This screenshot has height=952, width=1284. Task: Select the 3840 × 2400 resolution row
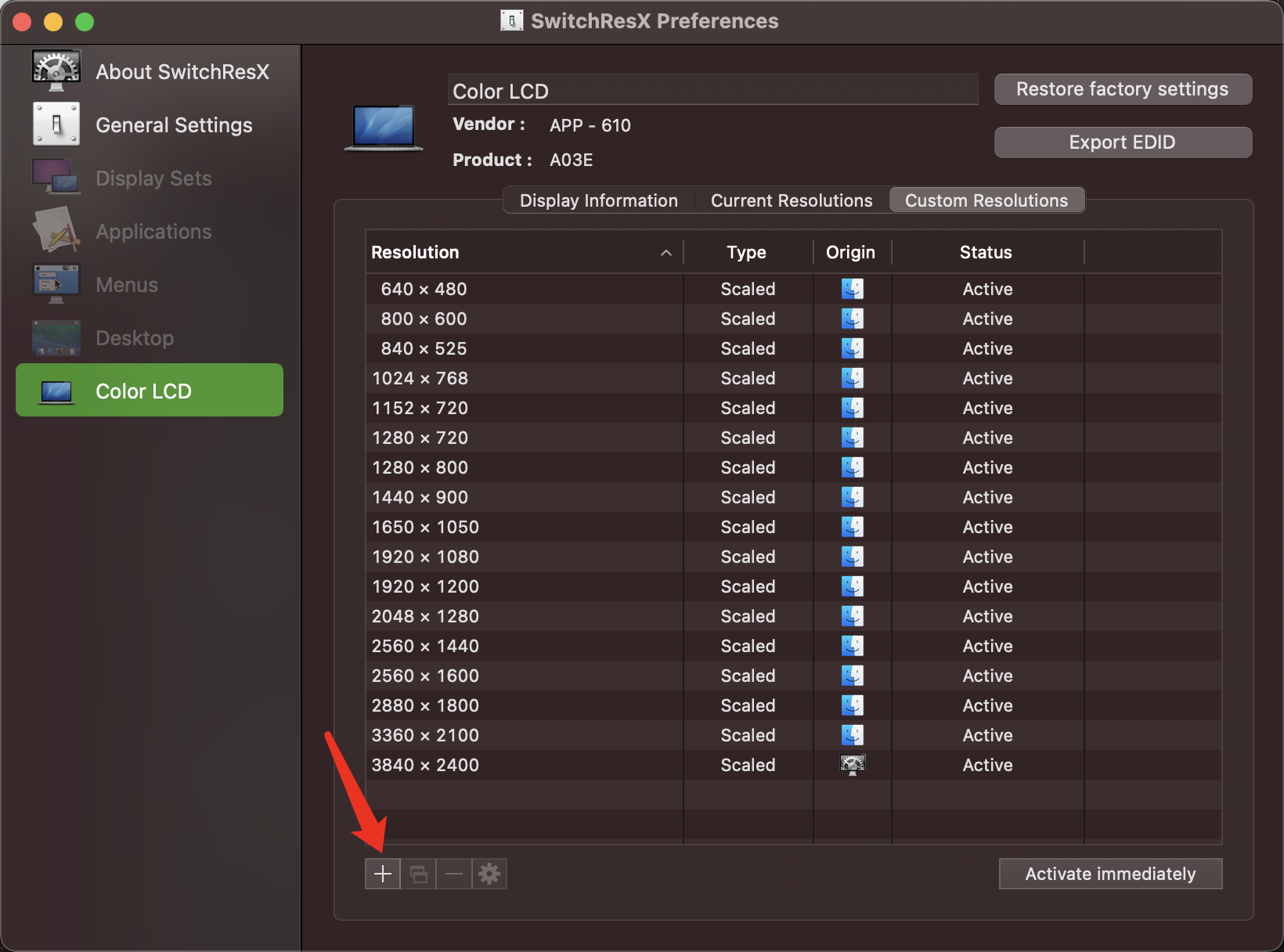793,765
